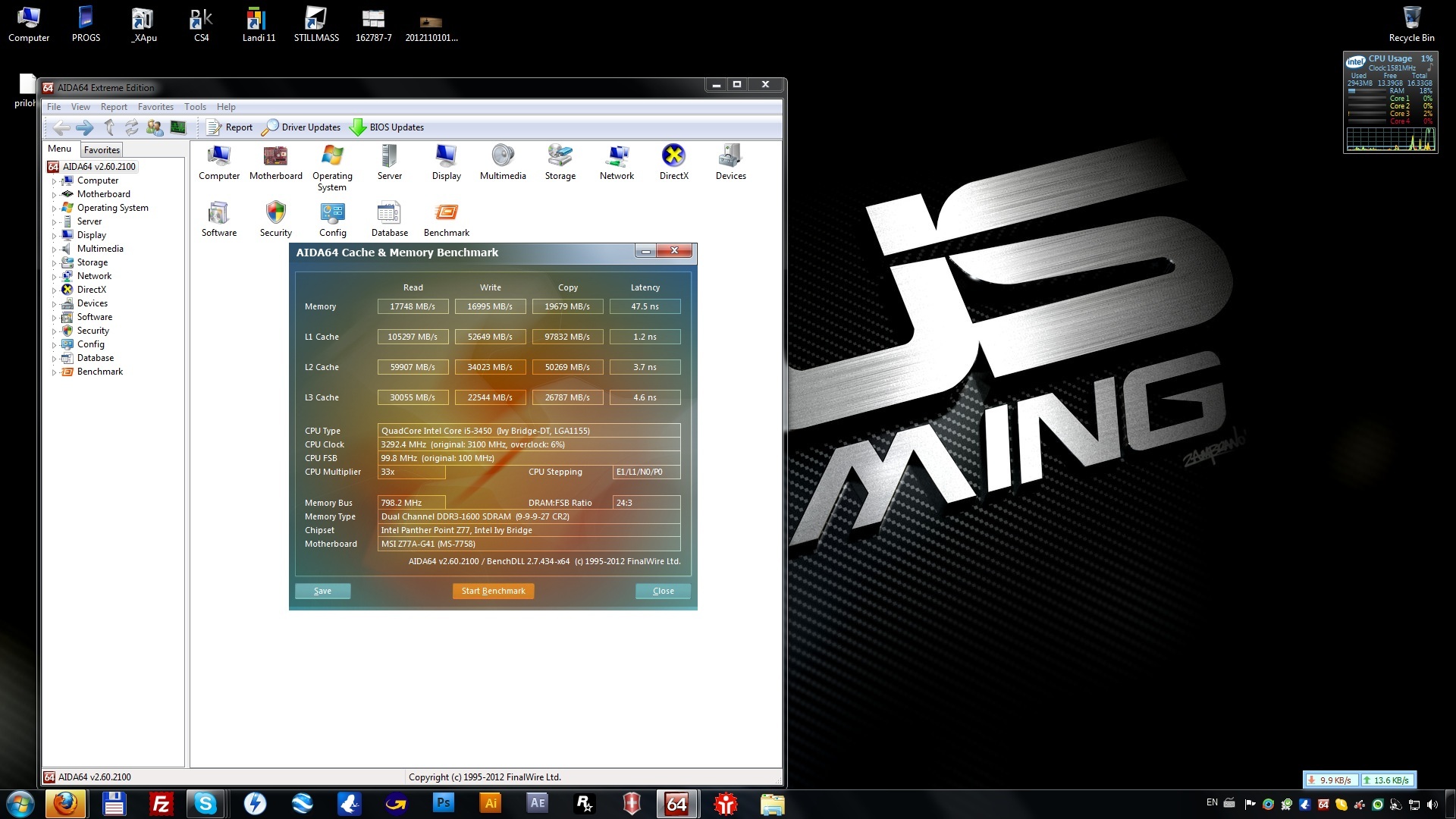Open the Recycle Bin desktop icon
The height and width of the screenshot is (819, 1456).
click(x=1411, y=24)
